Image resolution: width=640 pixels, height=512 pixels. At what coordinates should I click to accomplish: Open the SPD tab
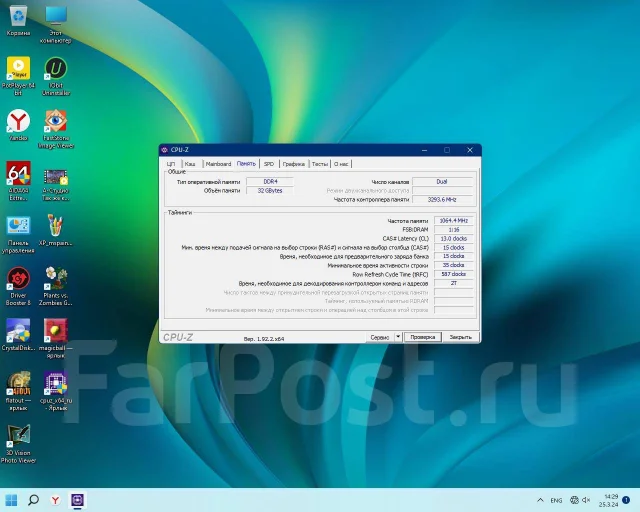(269, 164)
